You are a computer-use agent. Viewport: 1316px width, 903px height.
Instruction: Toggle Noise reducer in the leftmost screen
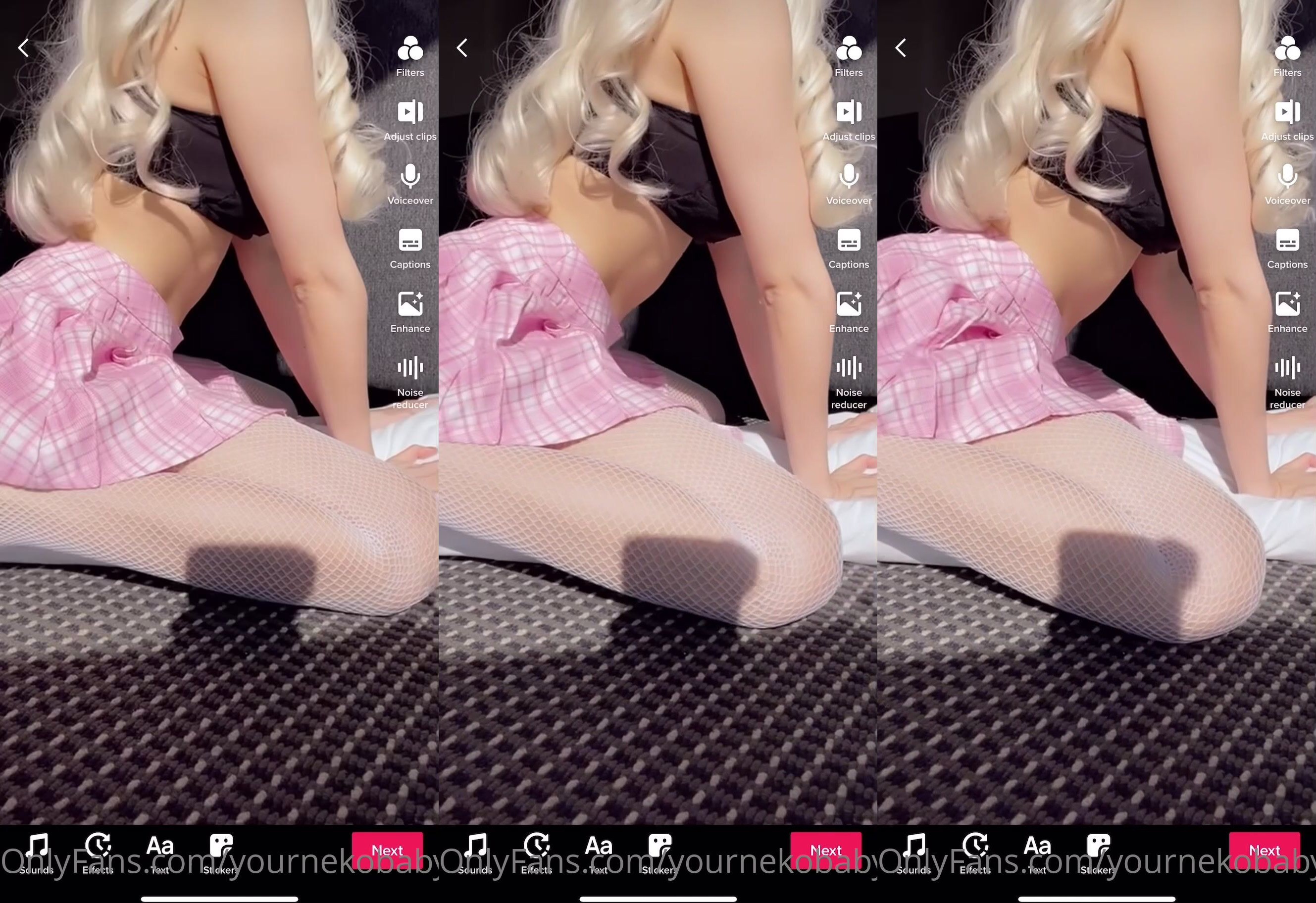coord(410,368)
